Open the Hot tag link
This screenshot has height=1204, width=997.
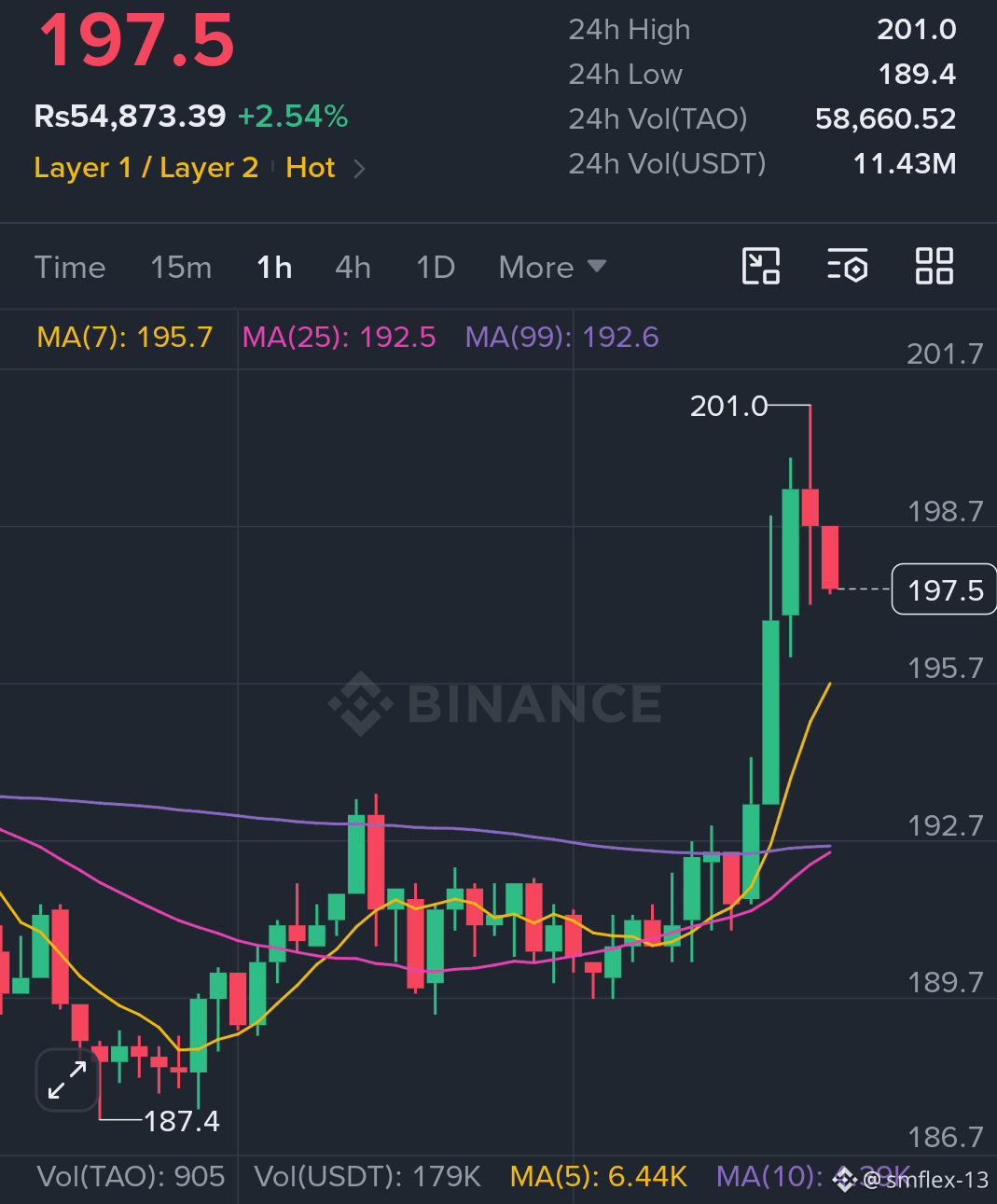coord(311,168)
